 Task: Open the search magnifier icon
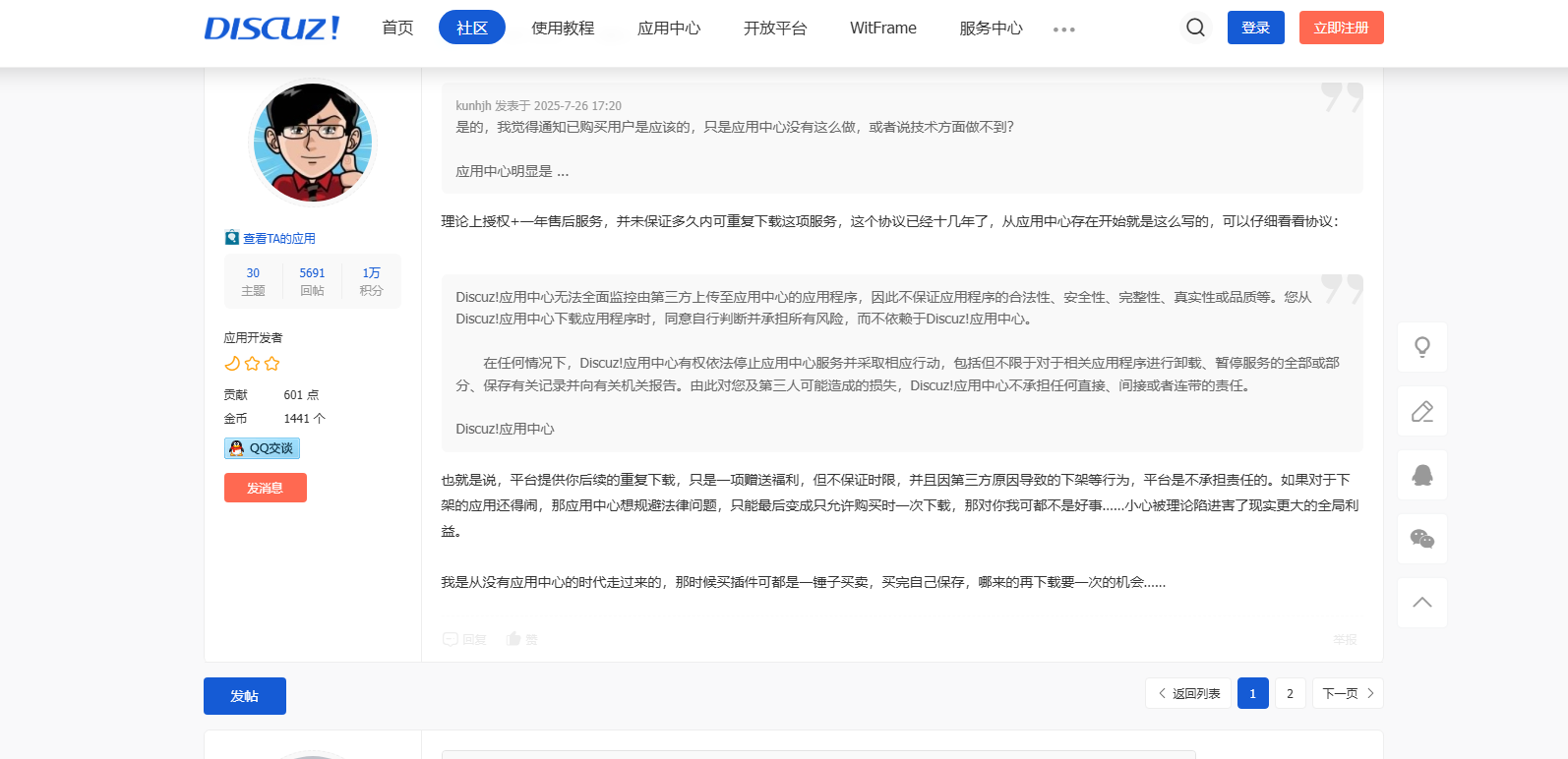click(x=1195, y=28)
